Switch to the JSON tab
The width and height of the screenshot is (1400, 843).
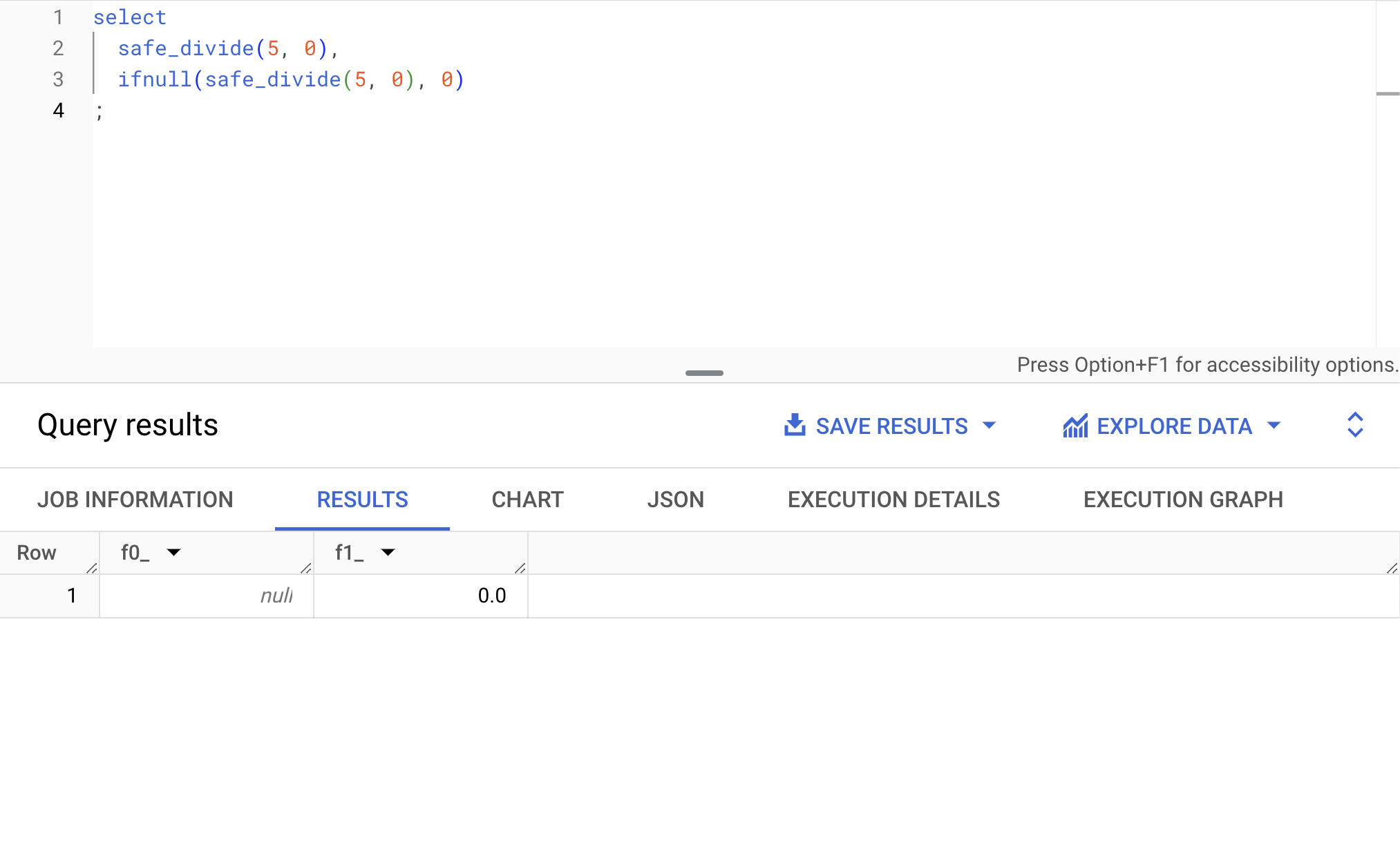pos(675,500)
